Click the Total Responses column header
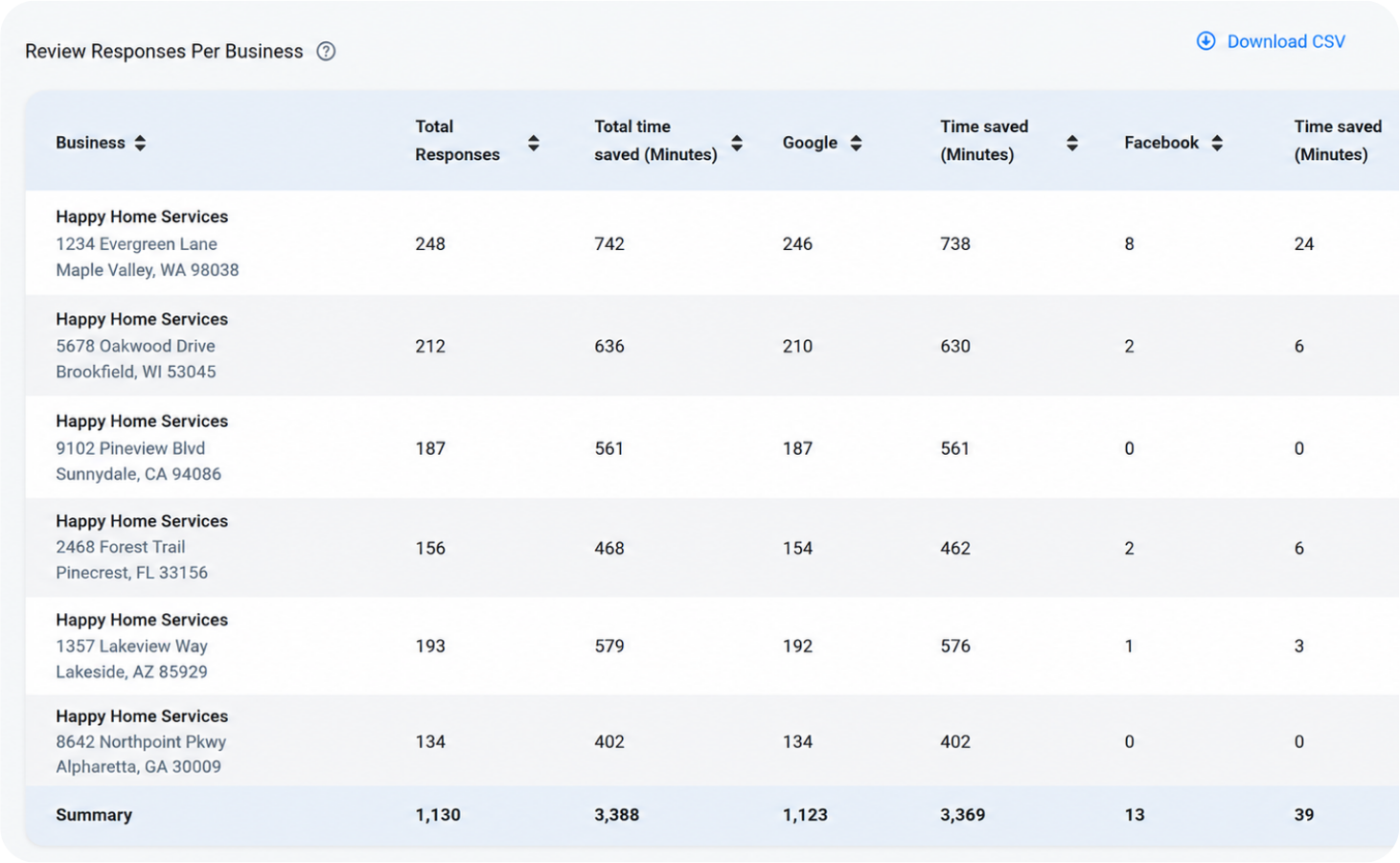Image resolution: width=1400 pixels, height=863 pixels. pos(457,140)
